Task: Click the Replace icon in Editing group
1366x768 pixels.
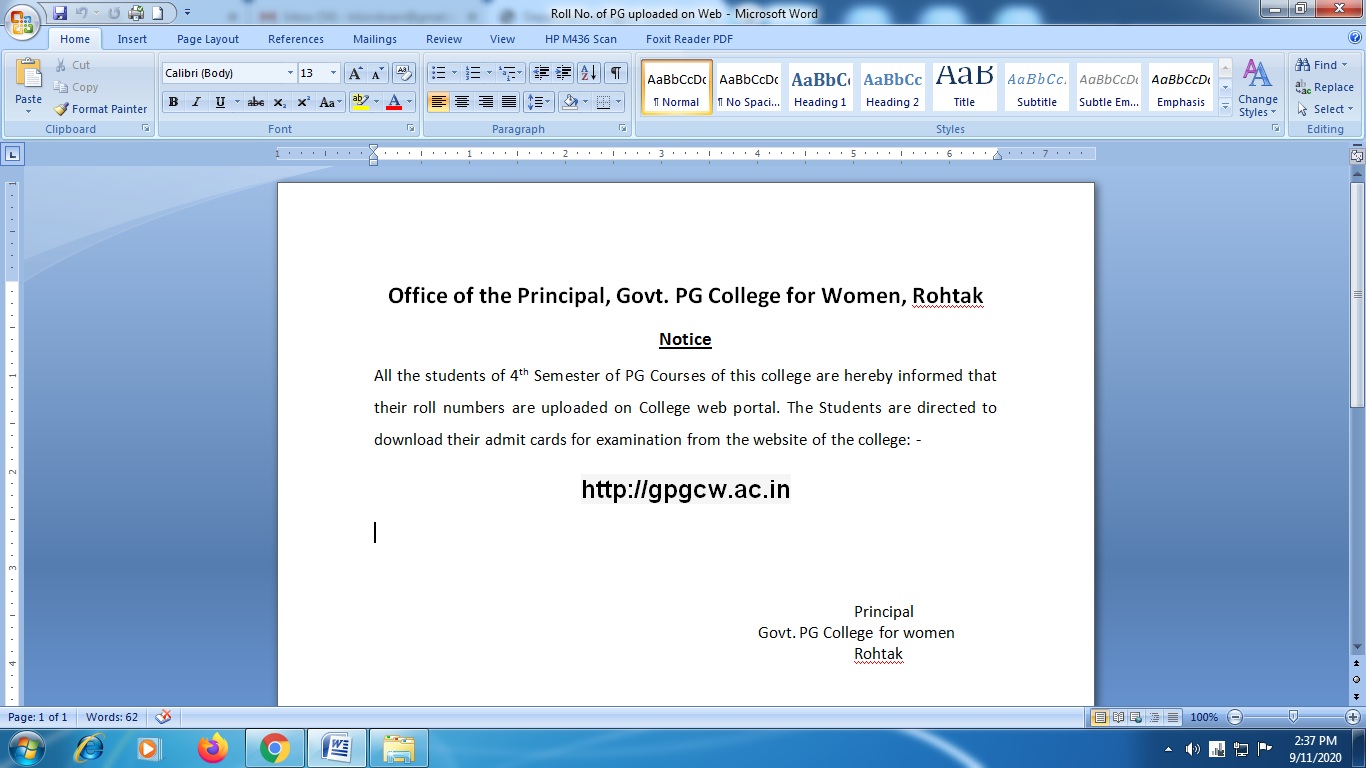Action: [1324, 87]
